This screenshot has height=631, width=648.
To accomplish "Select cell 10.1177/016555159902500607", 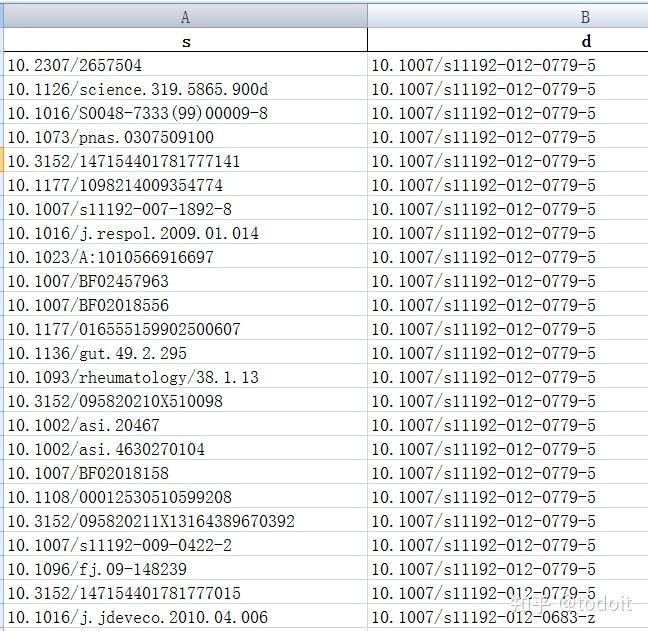I will click(185, 328).
